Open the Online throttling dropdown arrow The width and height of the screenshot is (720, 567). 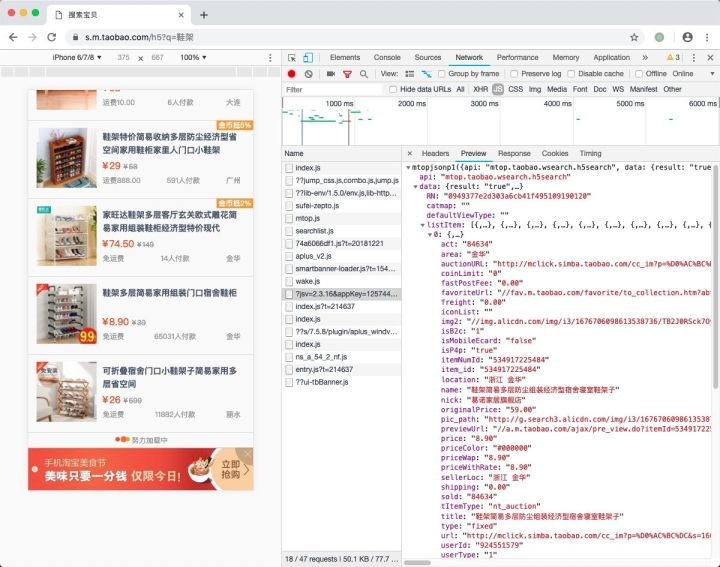[x=712, y=74]
